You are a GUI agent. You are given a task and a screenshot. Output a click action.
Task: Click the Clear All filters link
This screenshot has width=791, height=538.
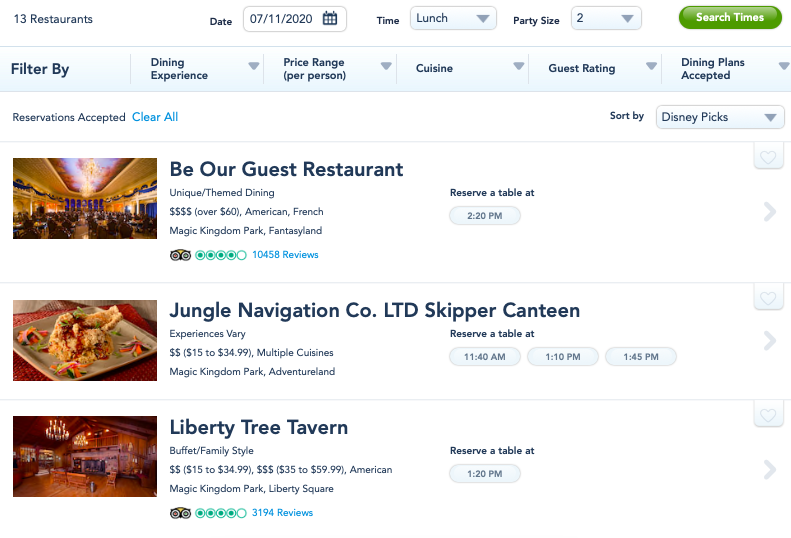(155, 117)
